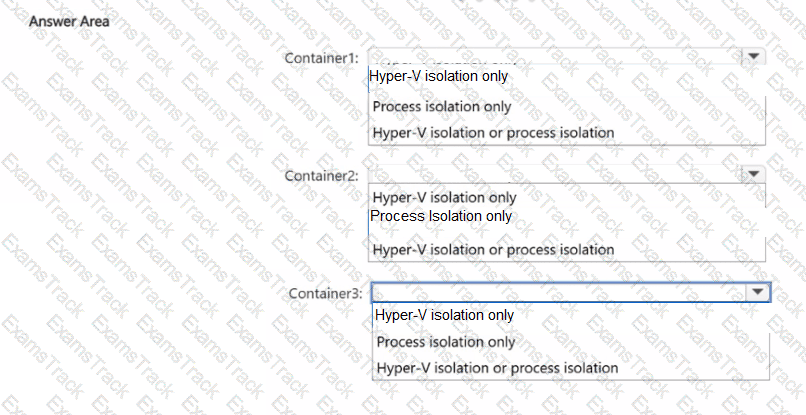Set Container3 to Hyper-V or process isolation

[497, 368]
